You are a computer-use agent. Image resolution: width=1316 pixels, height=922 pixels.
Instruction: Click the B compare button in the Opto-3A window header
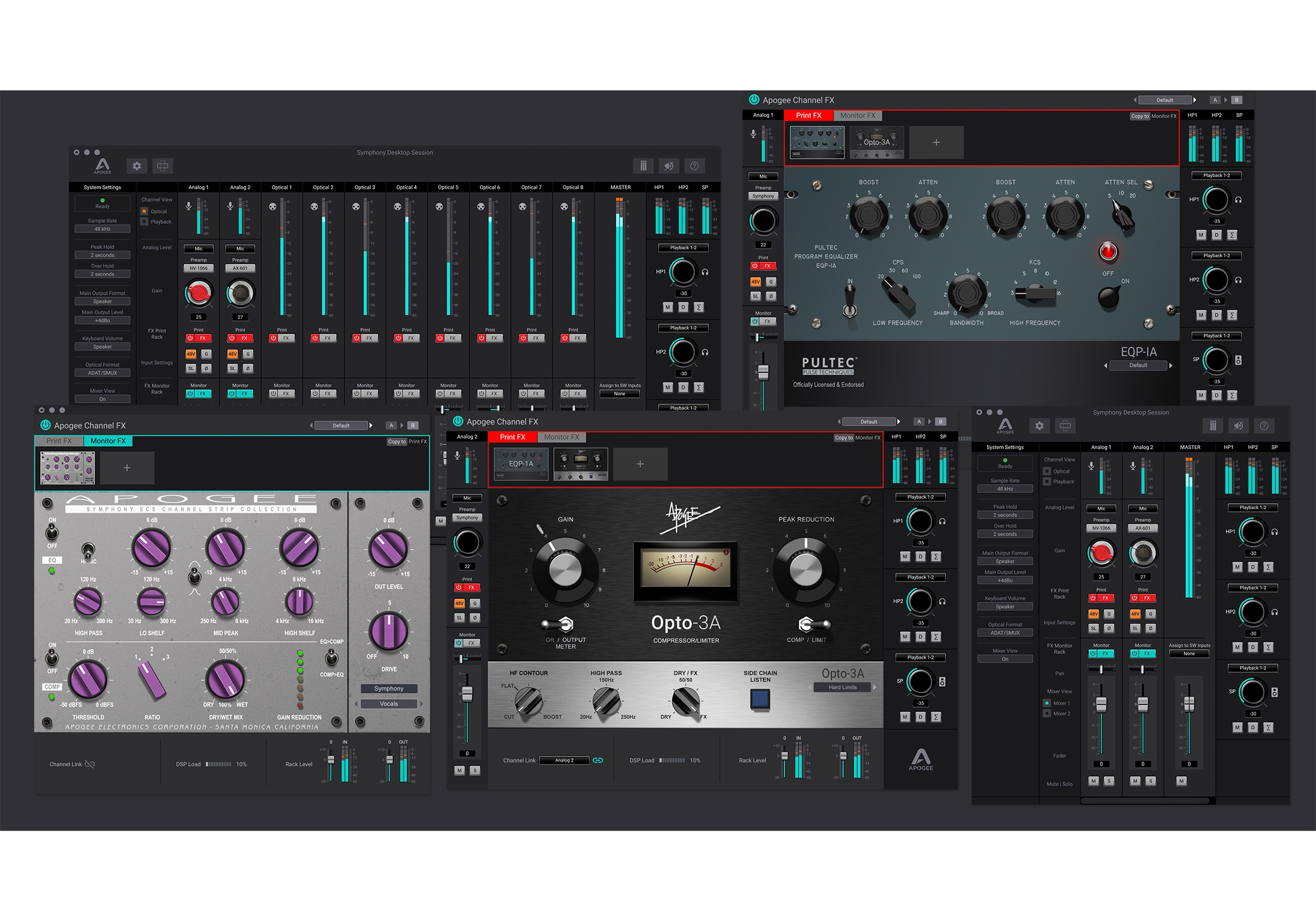941,422
